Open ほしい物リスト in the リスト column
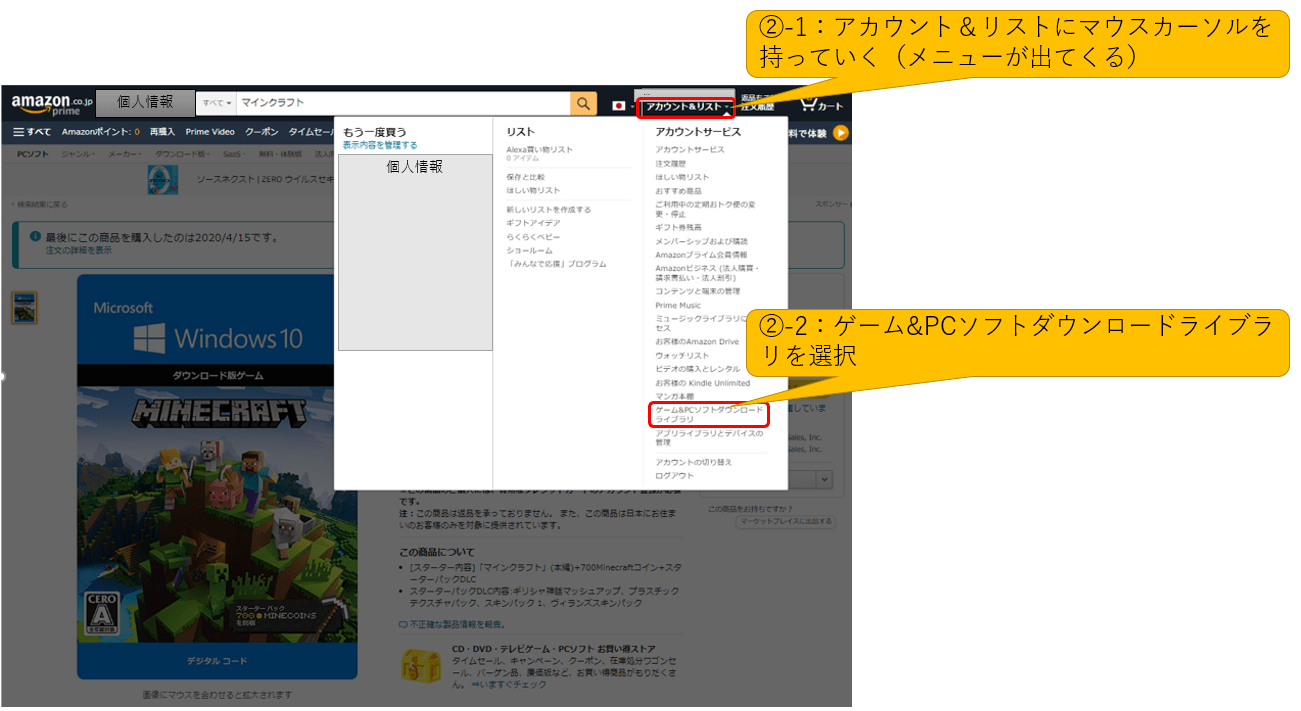 pyautogui.click(x=533, y=190)
